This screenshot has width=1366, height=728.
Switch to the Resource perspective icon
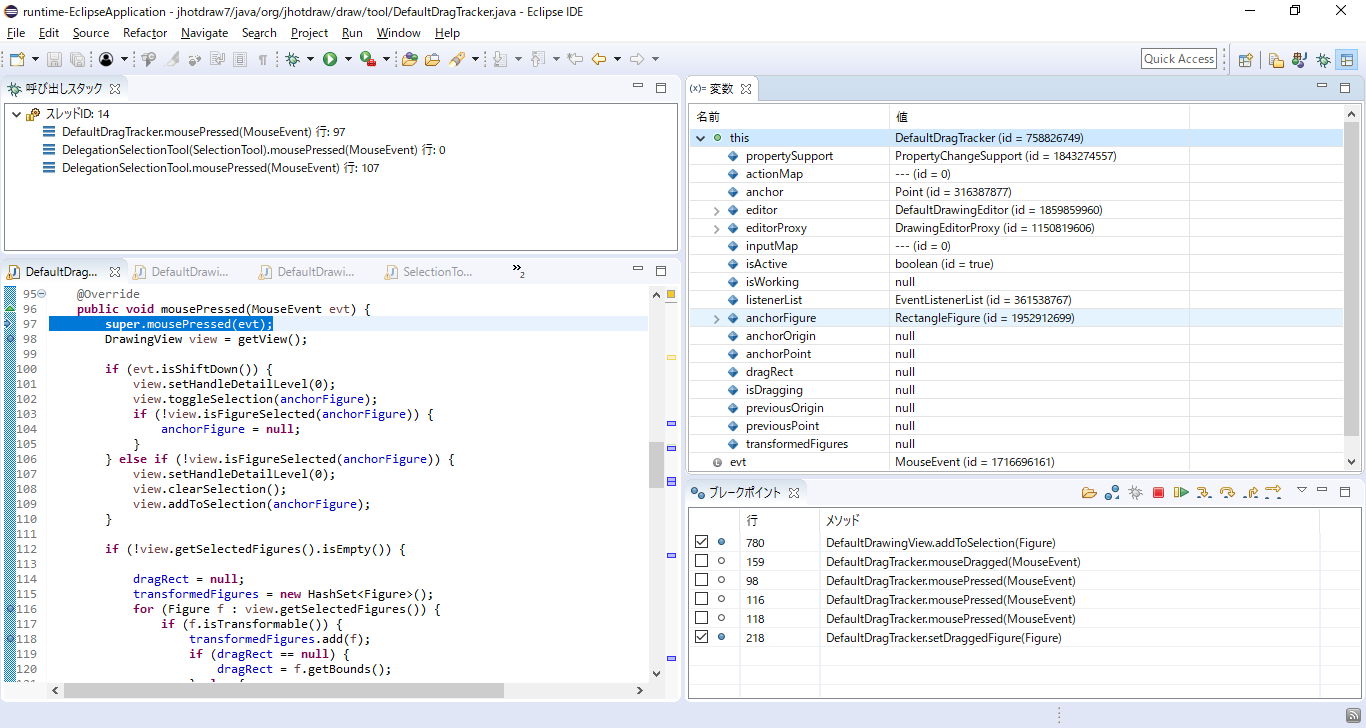click(1276, 59)
